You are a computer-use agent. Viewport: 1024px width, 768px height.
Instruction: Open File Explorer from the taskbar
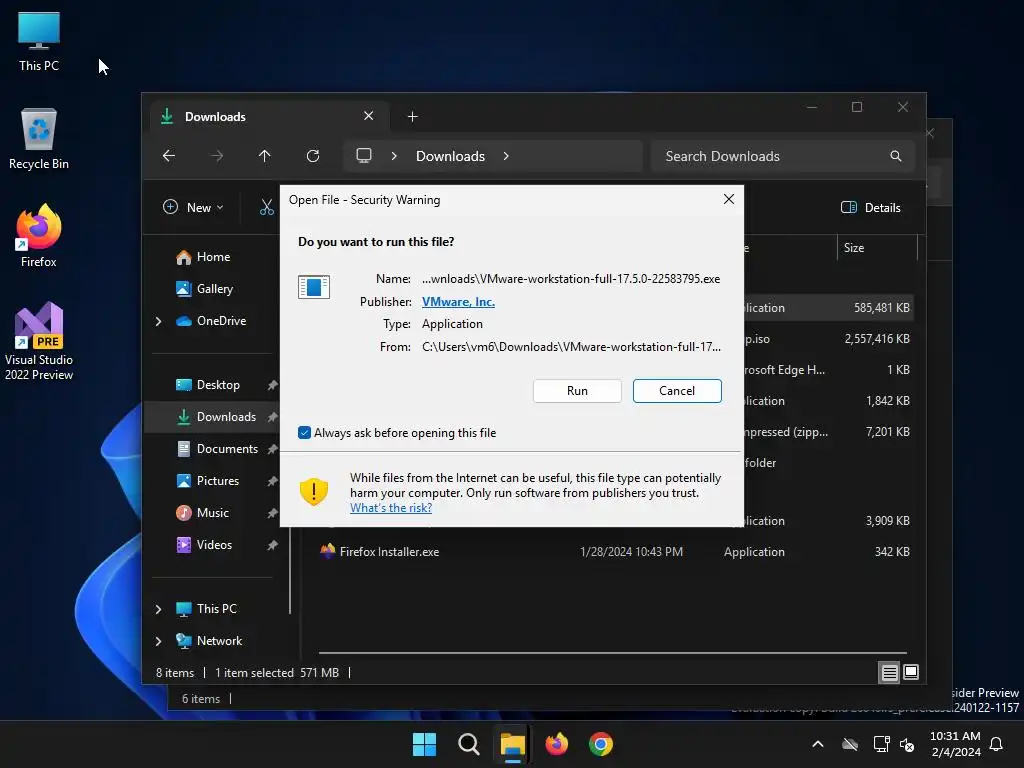point(513,744)
